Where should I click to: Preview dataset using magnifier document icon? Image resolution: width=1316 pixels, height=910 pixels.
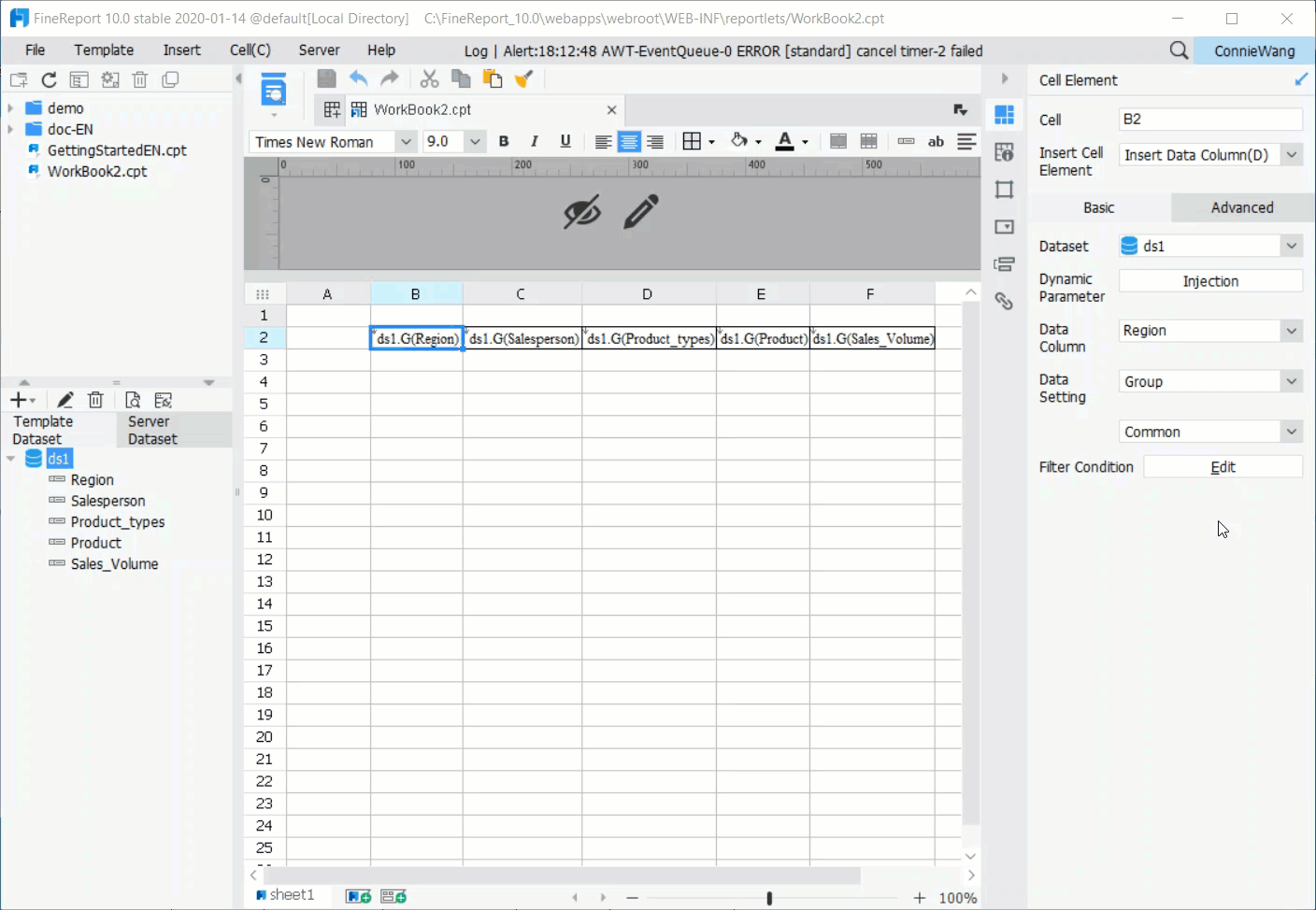(x=133, y=400)
